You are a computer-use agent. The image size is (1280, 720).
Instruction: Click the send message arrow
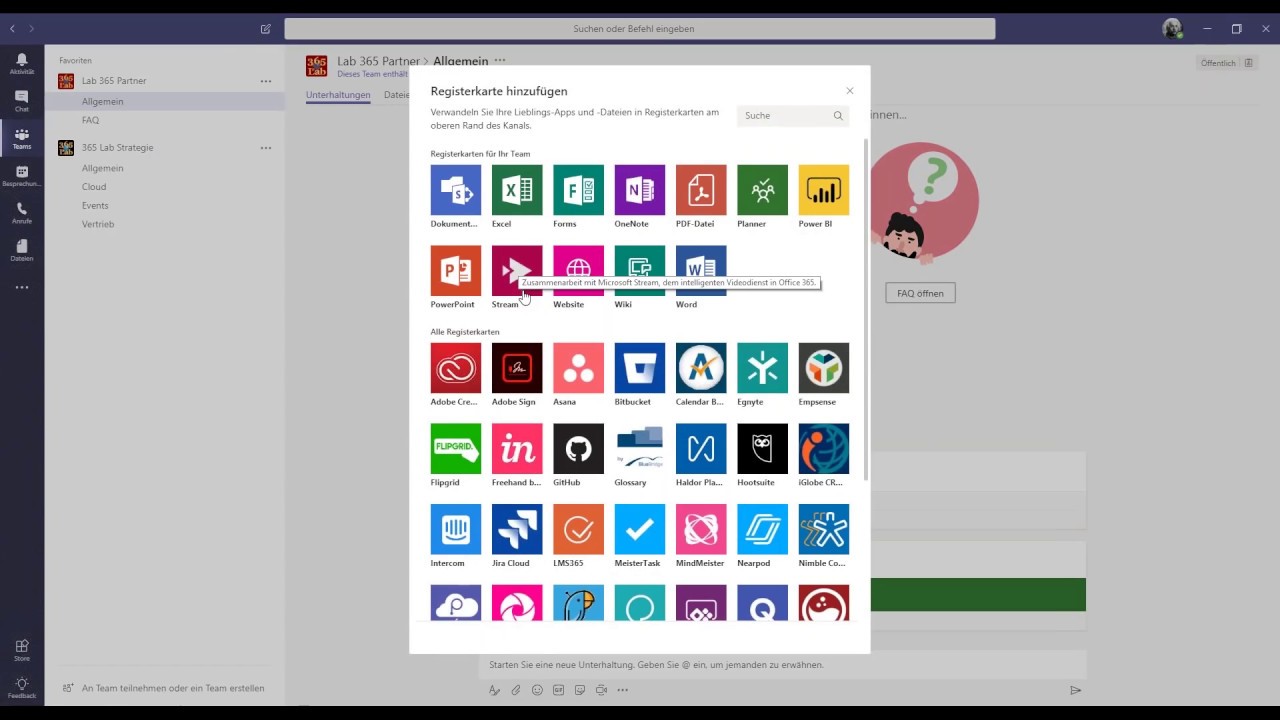(1076, 690)
